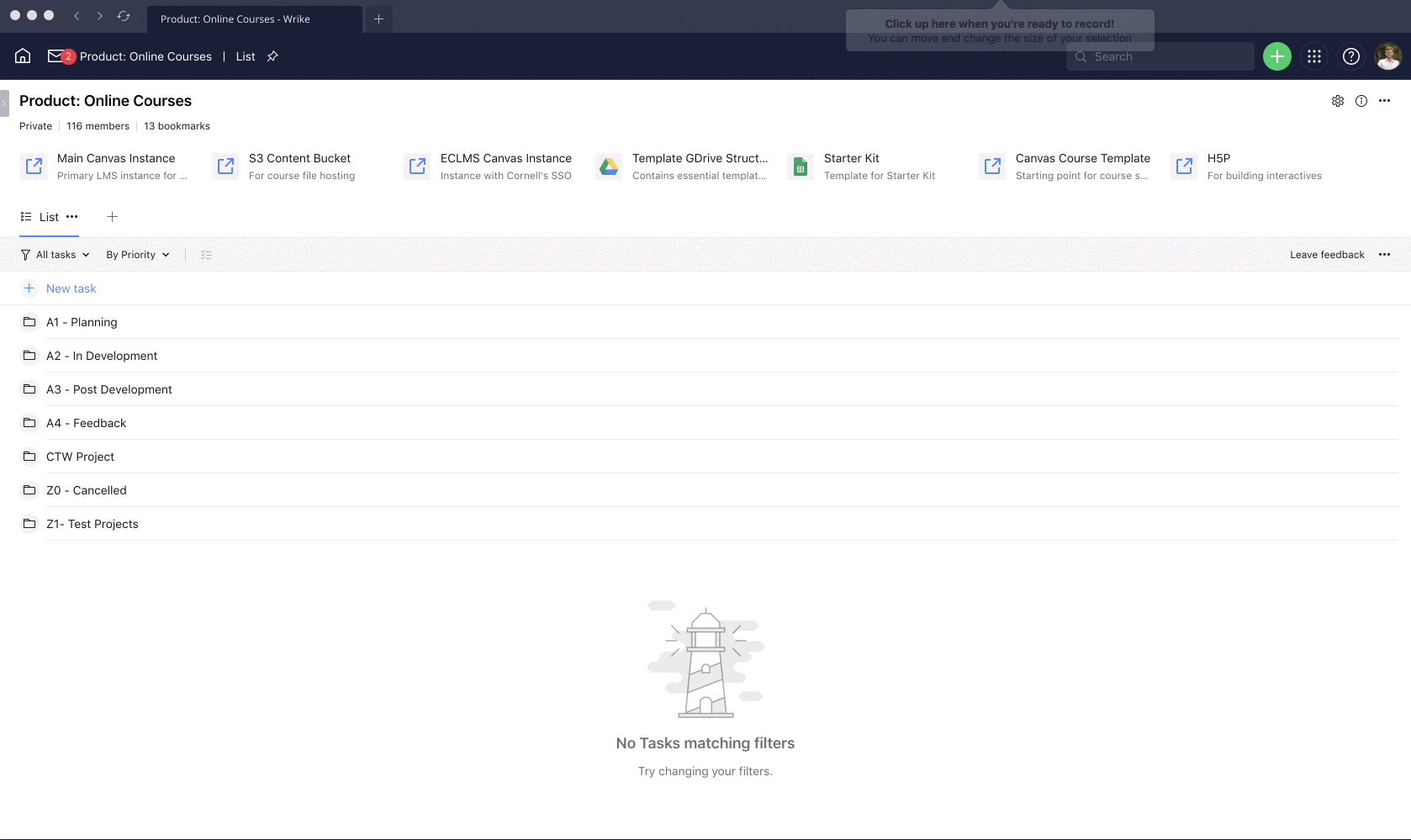Open ECLMS Canvas Instance bookmark icon

tap(417, 166)
